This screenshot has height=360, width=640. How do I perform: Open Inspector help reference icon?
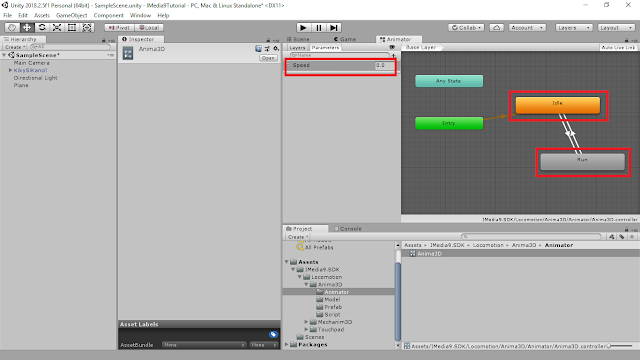[x=258, y=49]
